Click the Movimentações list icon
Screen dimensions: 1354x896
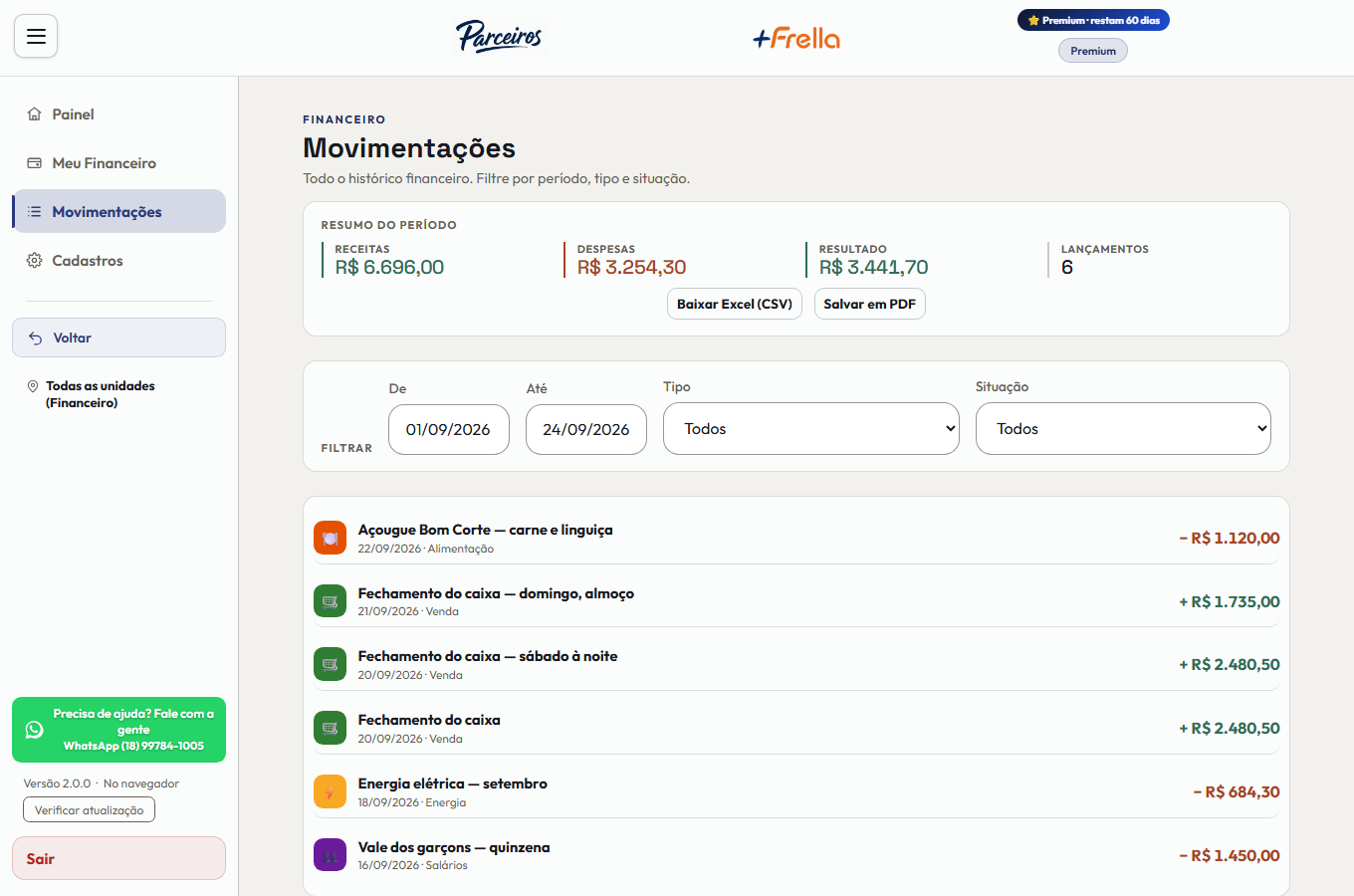(35, 212)
